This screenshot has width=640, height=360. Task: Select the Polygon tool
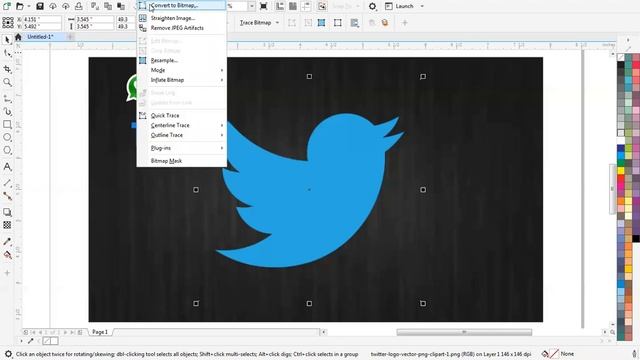point(7,151)
